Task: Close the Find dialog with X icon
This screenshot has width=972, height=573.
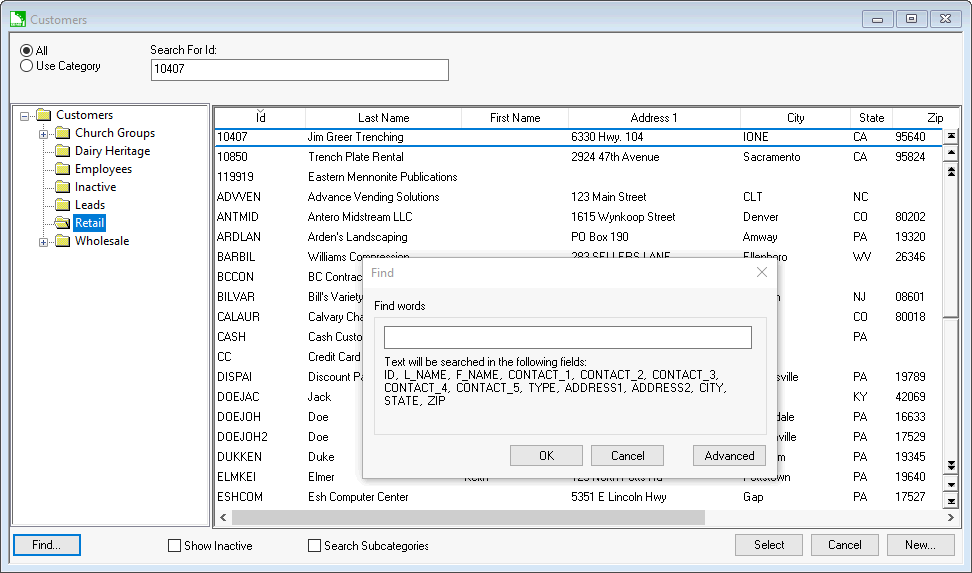Action: click(762, 272)
